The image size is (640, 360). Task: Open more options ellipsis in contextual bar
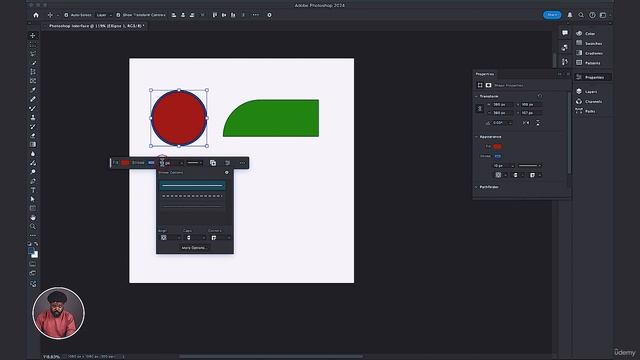[242, 163]
